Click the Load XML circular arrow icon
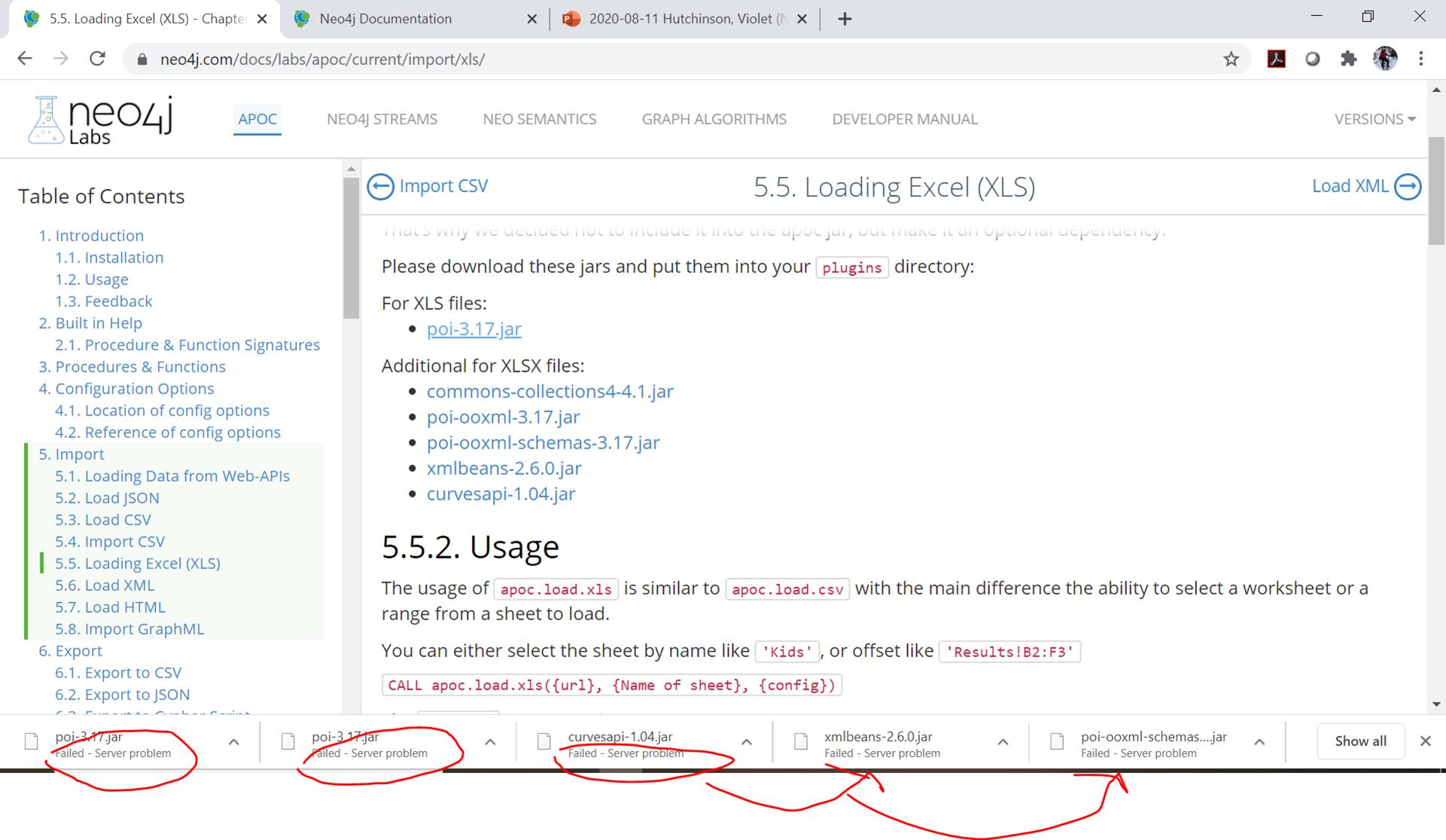The width and height of the screenshot is (1446, 840). 1407,186
